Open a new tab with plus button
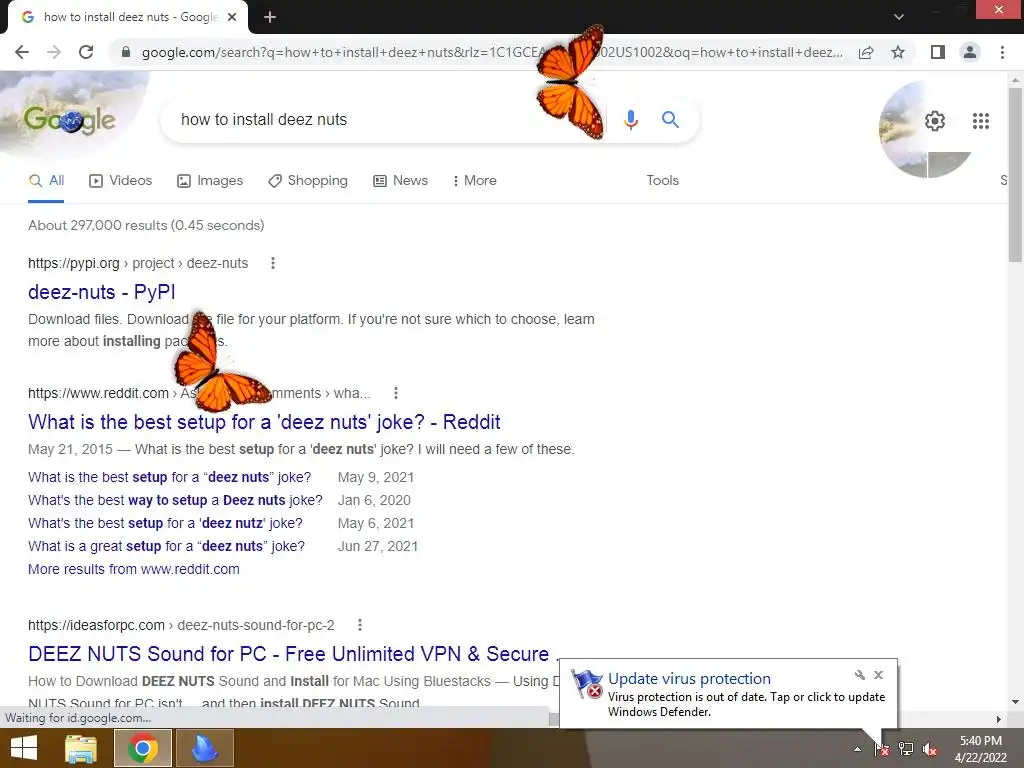Image resolution: width=1024 pixels, height=768 pixels. coord(270,17)
